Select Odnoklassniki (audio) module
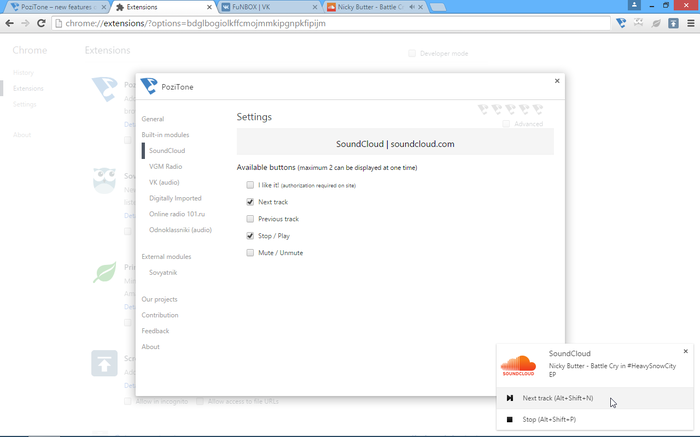Image resolution: width=700 pixels, height=437 pixels. pos(180,230)
